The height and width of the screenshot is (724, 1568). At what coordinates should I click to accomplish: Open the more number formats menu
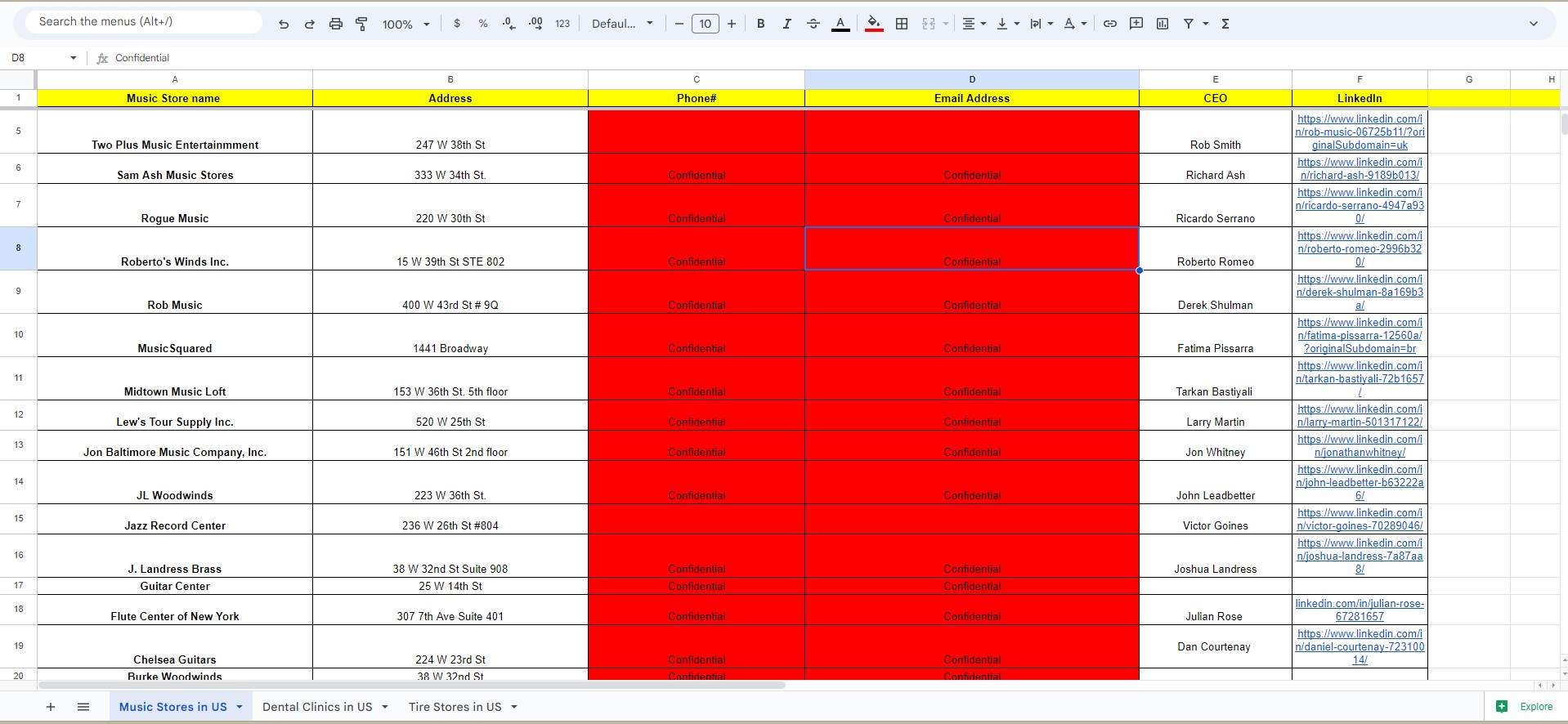pyautogui.click(x=562, y=24)
